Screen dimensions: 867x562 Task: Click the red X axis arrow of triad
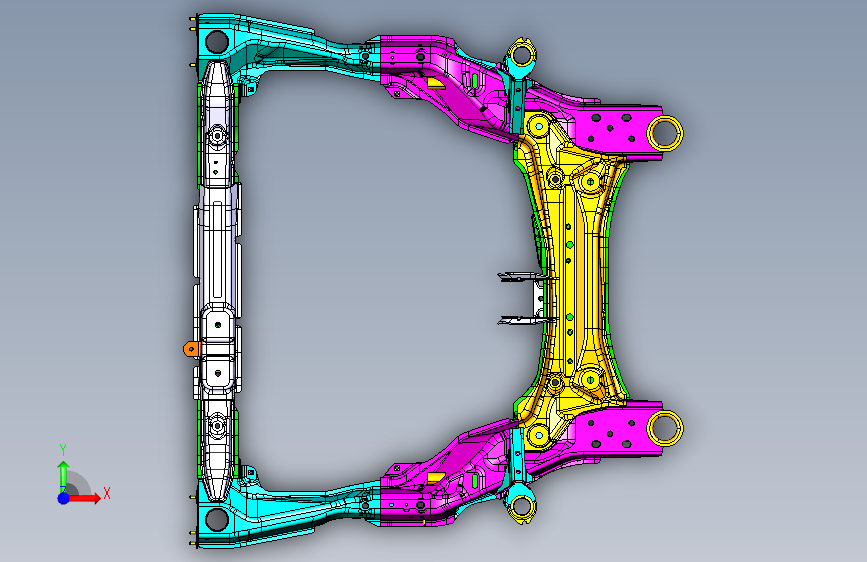86,498
